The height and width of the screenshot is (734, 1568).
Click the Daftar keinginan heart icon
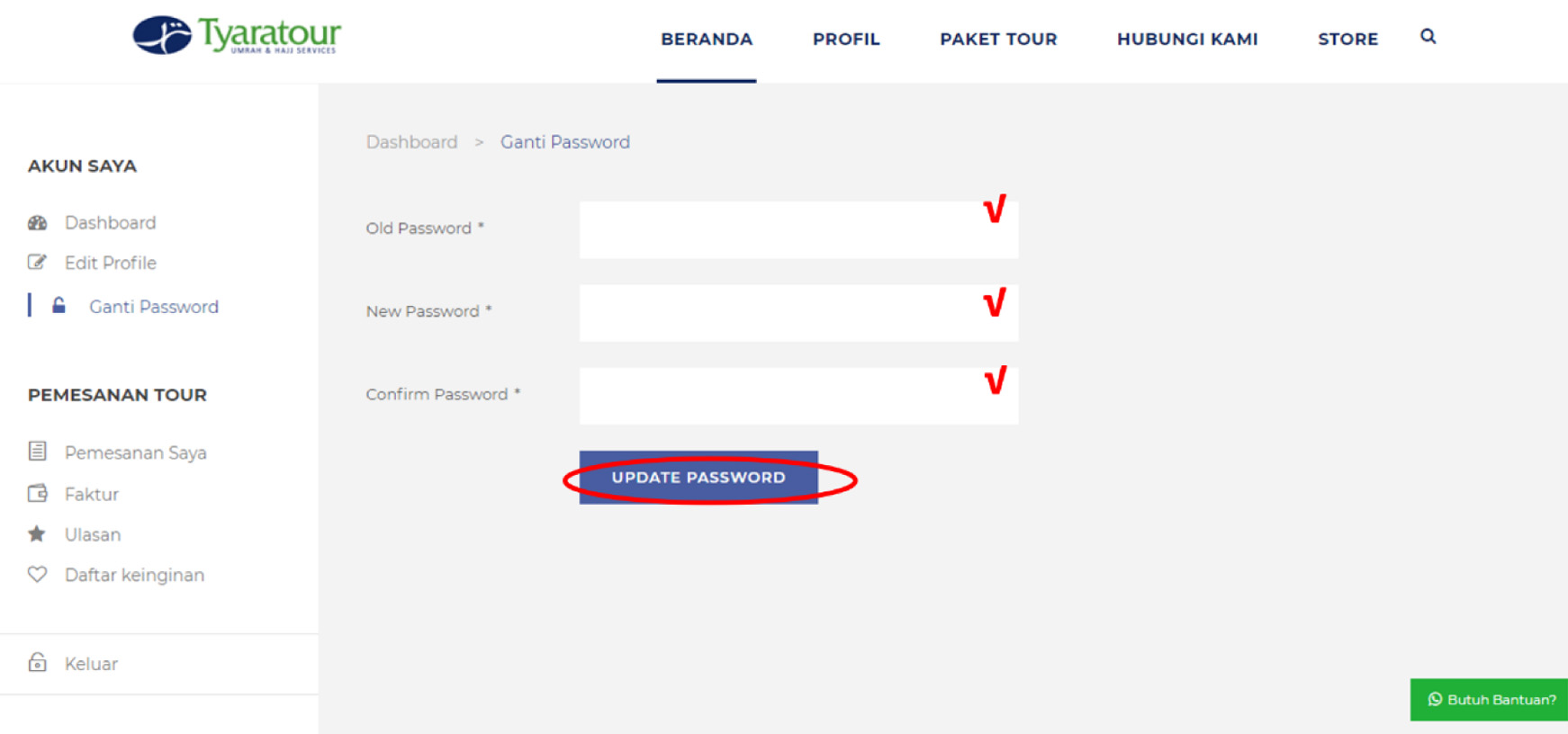[x=37, y=574]
